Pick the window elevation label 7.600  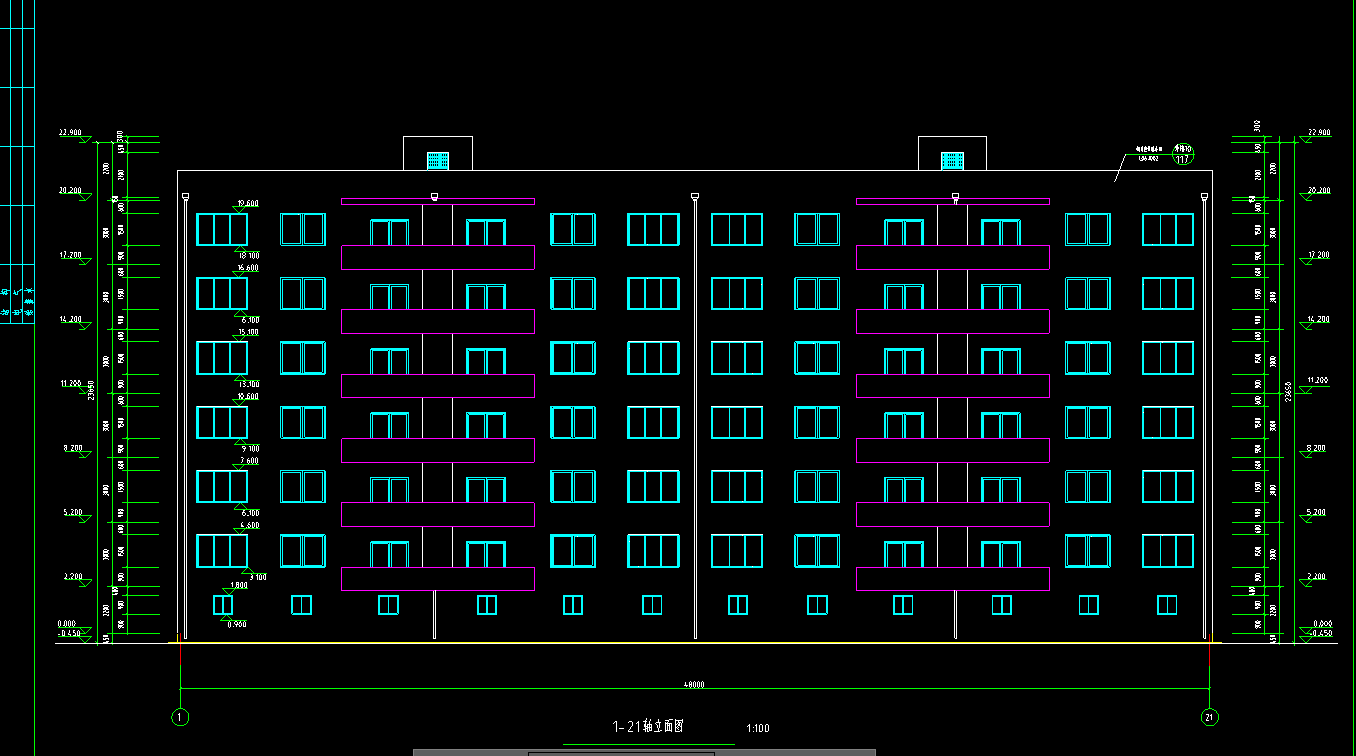248,461
